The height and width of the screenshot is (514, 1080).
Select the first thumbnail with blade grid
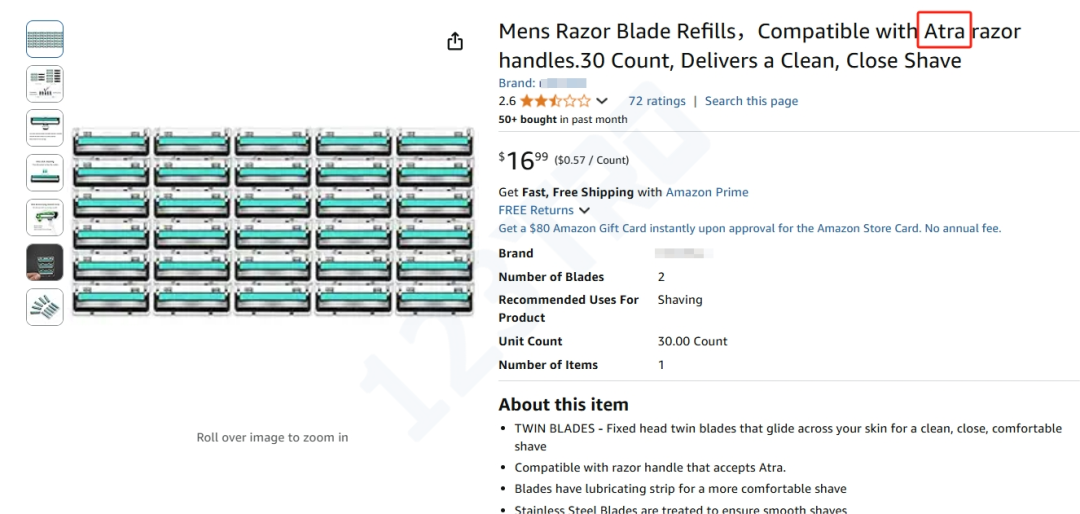[45, 39]
